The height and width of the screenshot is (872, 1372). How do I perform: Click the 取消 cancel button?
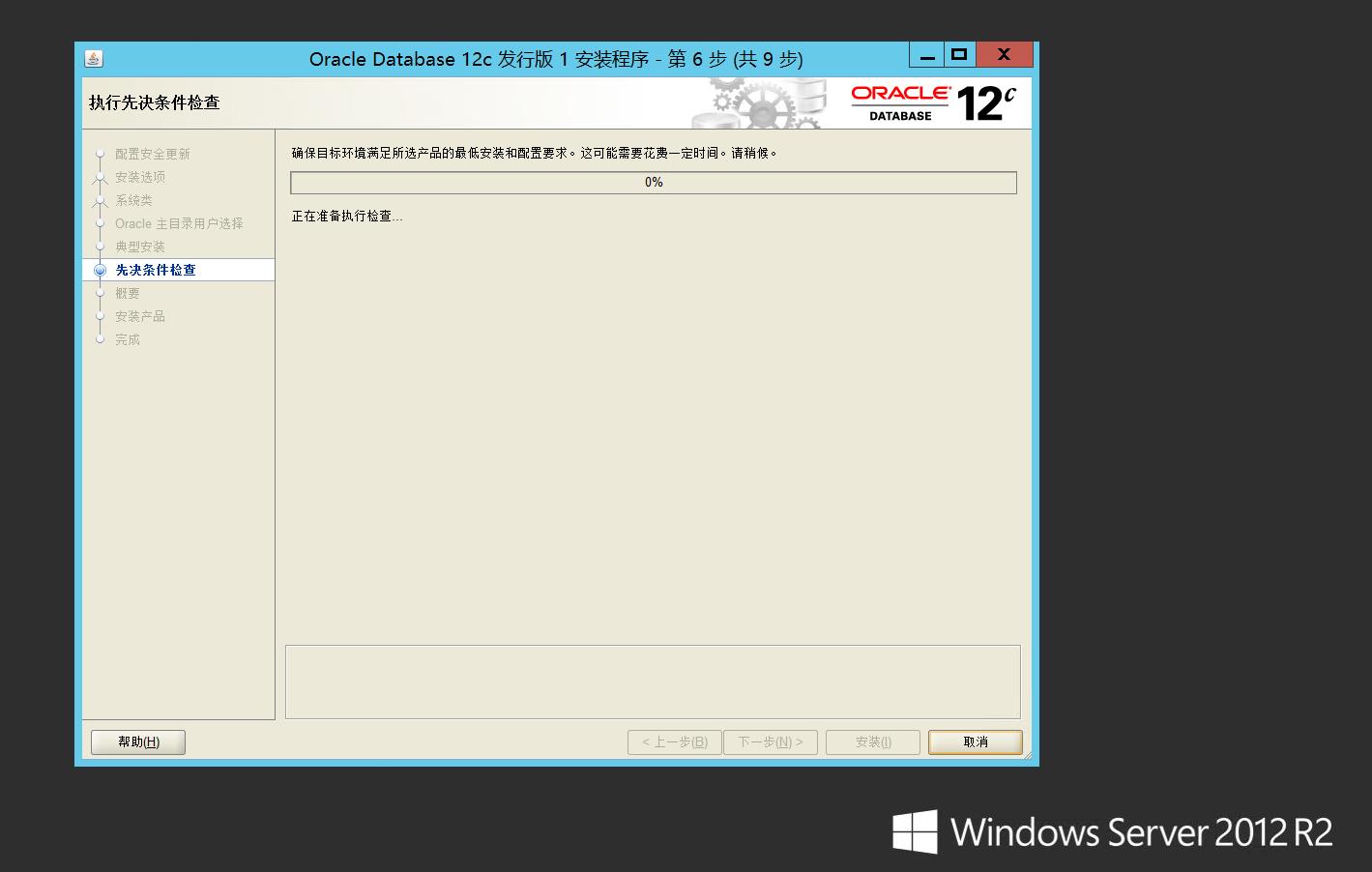(x=975, y=741)
